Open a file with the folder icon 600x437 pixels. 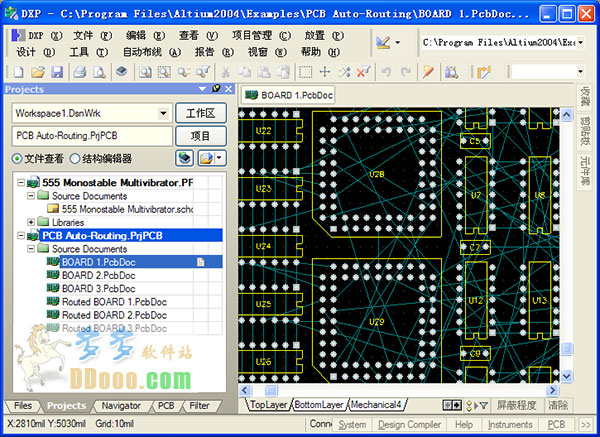[38, 72]
